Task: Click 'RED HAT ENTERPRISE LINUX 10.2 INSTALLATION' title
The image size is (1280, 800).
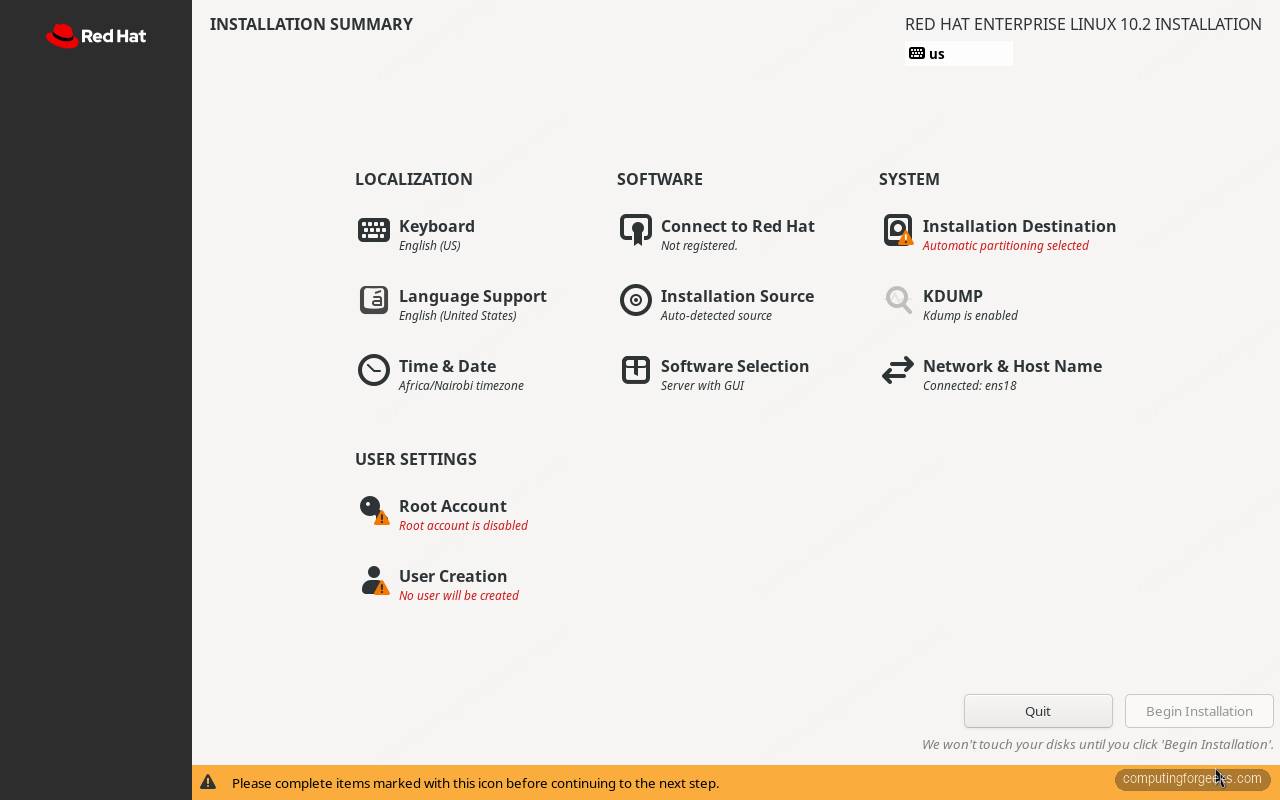Action: pos(1083,24)
